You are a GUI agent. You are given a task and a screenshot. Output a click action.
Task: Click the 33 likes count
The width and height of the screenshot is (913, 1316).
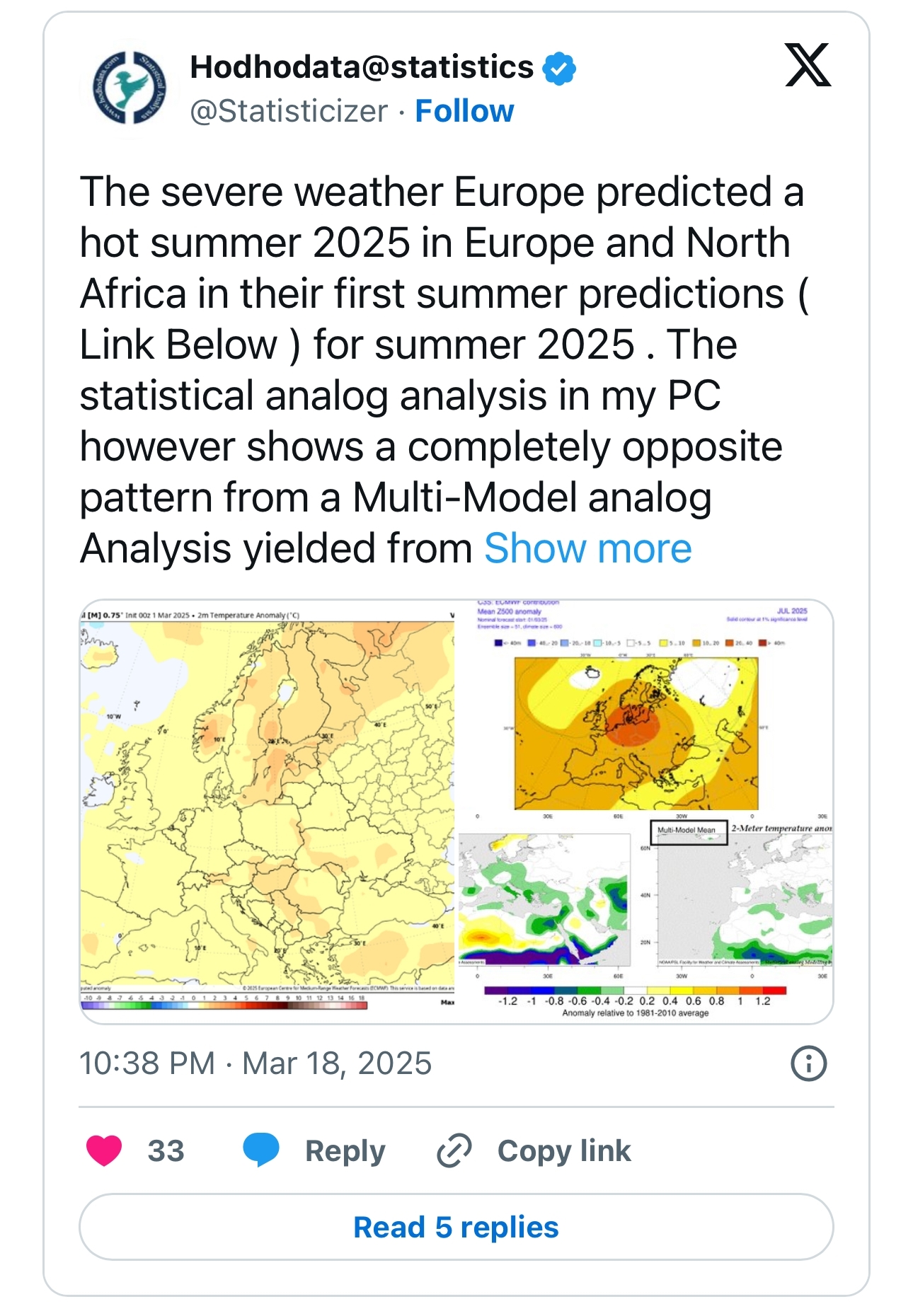click(x=166, y=1150)
